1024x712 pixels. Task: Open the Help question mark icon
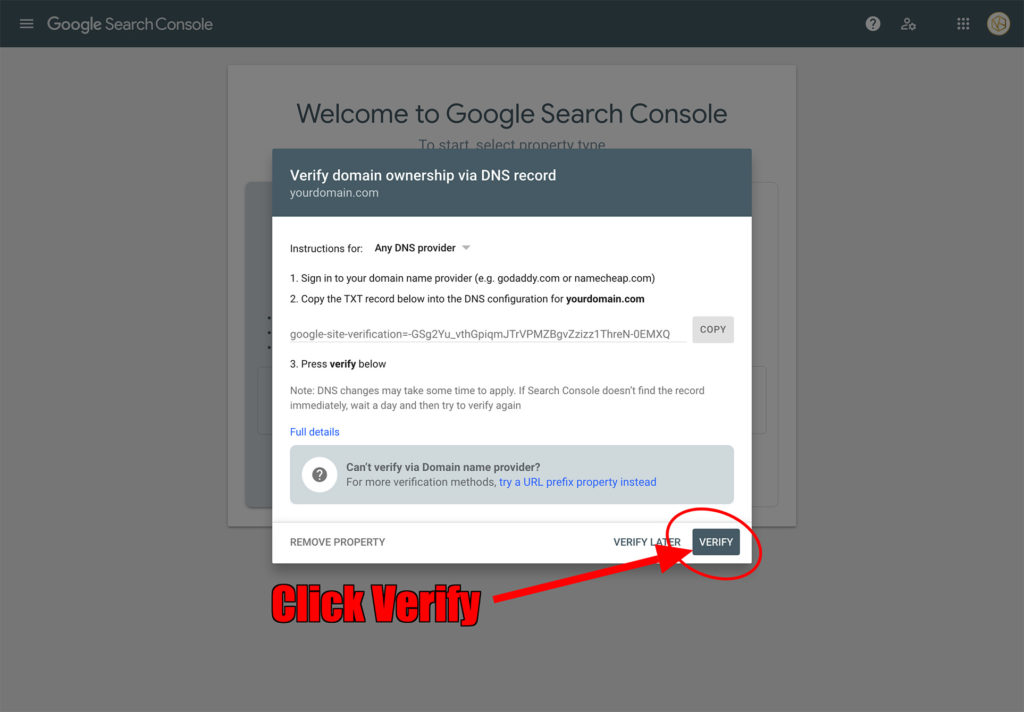(x=872, y=24)
